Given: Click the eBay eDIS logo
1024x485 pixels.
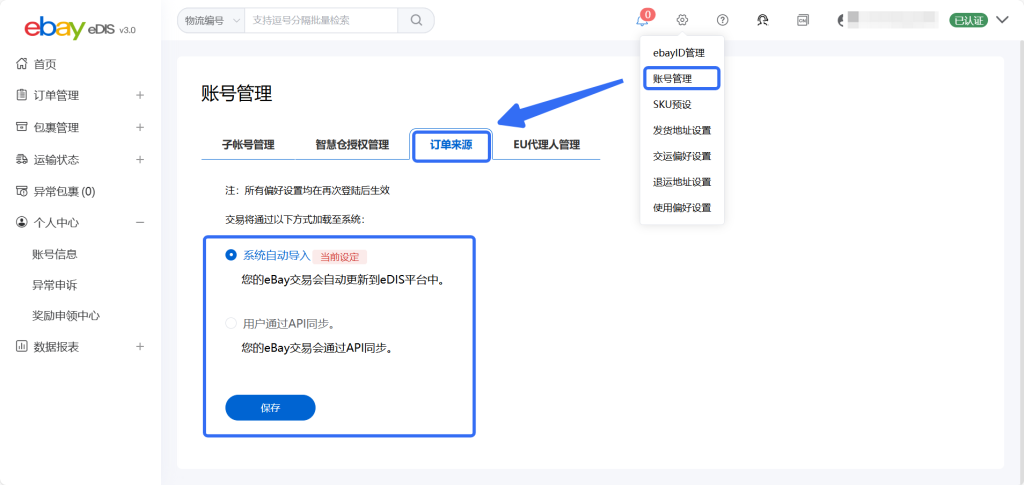Looking at the screenshot, I should pos(80,28).
